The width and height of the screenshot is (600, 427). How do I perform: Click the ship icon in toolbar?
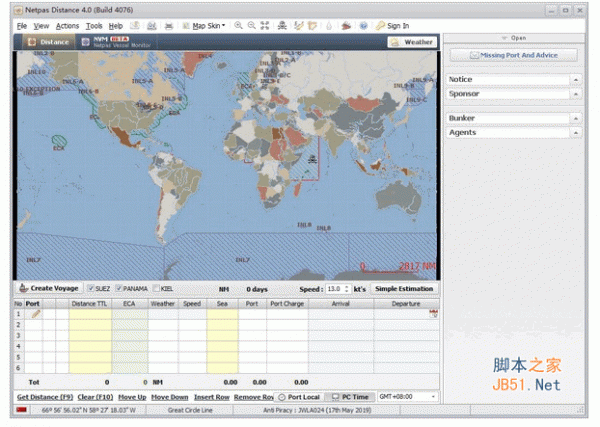tap(346, 26)
